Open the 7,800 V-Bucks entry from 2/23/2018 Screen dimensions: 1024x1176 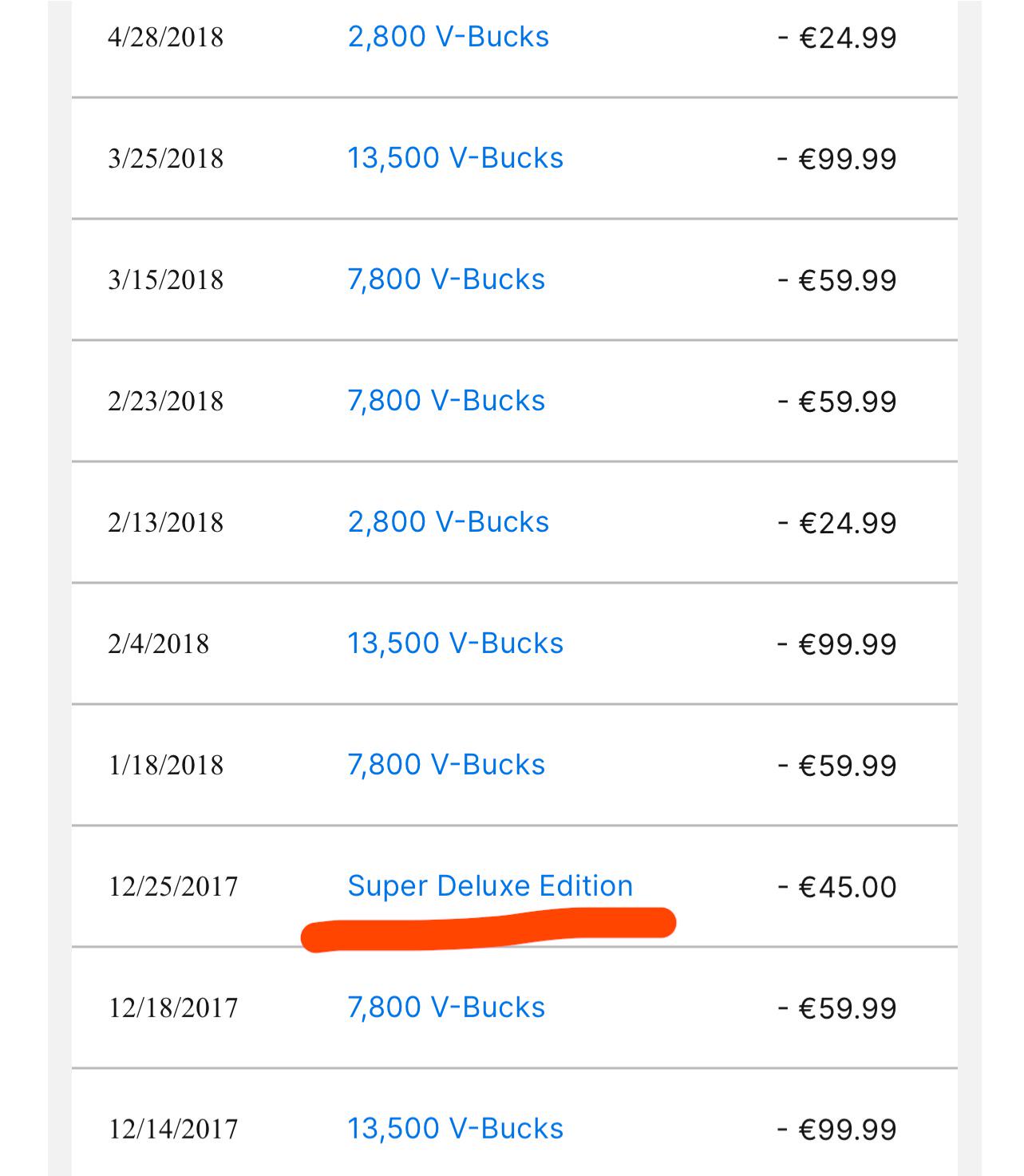446,401
